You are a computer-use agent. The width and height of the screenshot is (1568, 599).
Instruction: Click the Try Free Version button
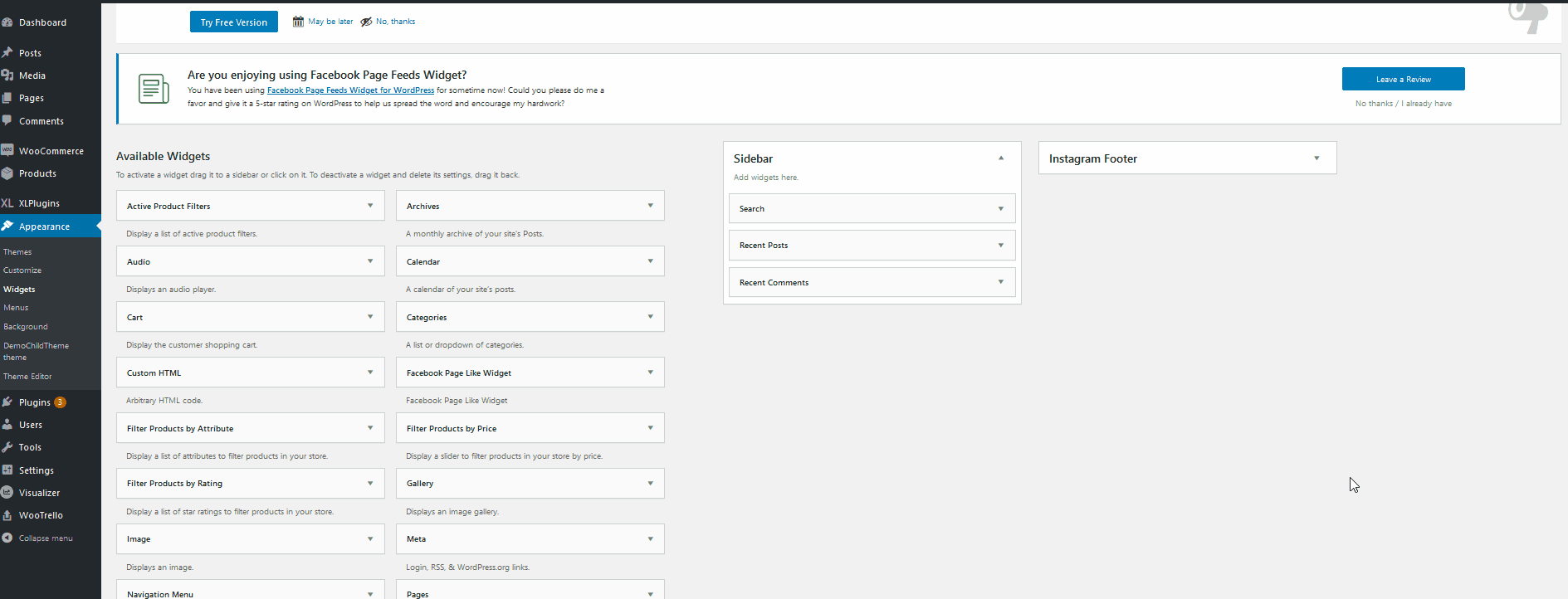(234, 22)
